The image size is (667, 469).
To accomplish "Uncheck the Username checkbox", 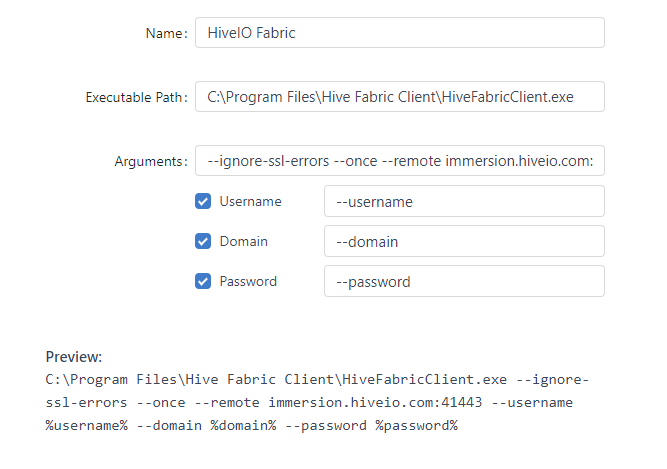I will coord(203,201).
